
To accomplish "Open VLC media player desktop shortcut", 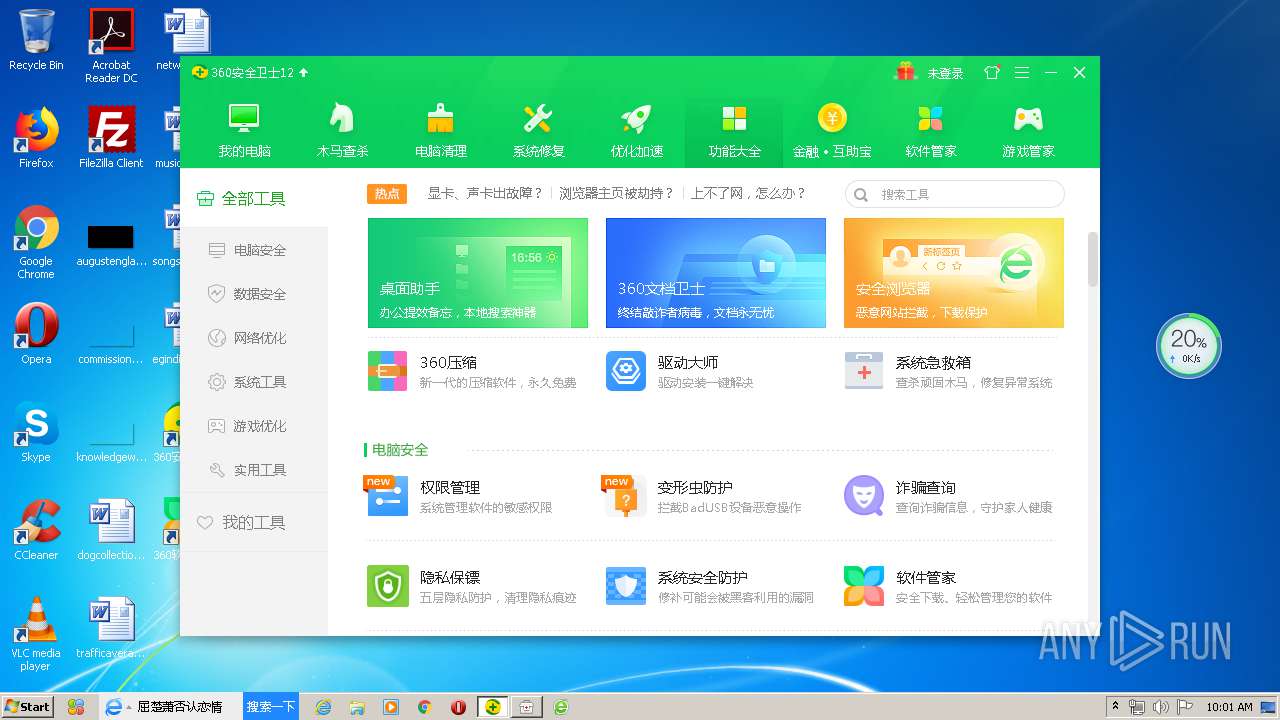I will pos(36,634).
